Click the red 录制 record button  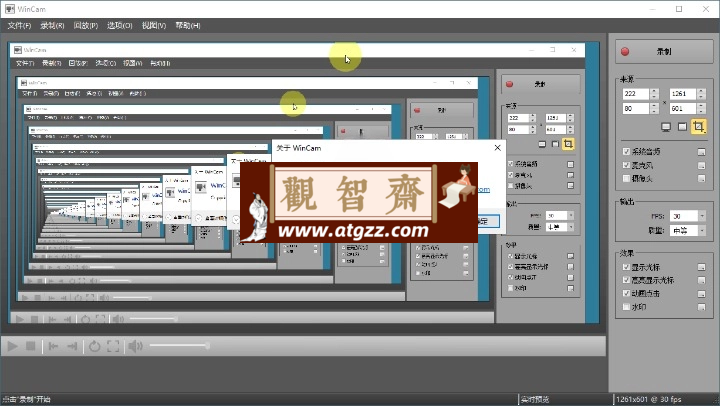pos(664,51)
